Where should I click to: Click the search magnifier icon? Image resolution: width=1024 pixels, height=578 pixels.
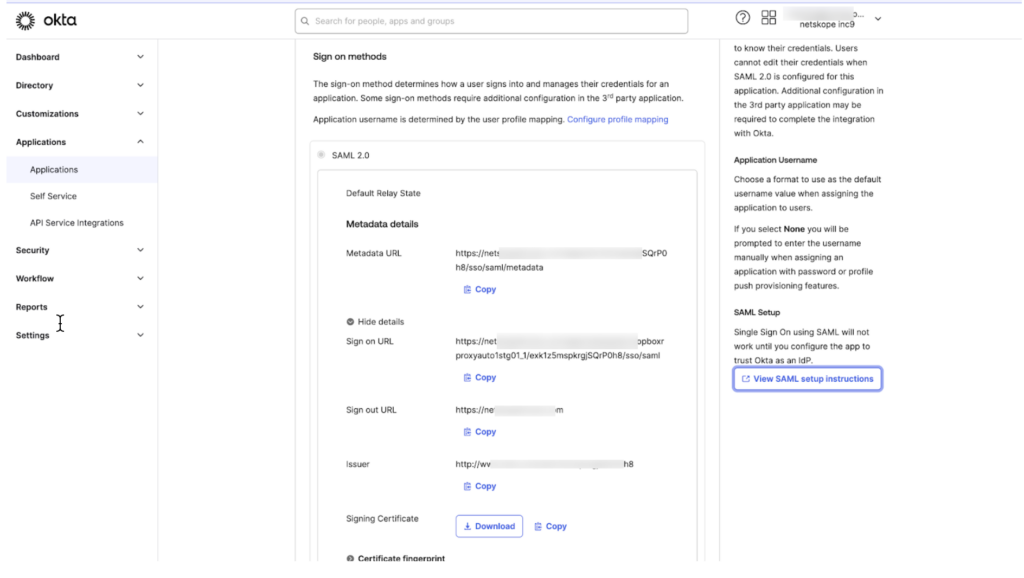(x=305, y=21)
